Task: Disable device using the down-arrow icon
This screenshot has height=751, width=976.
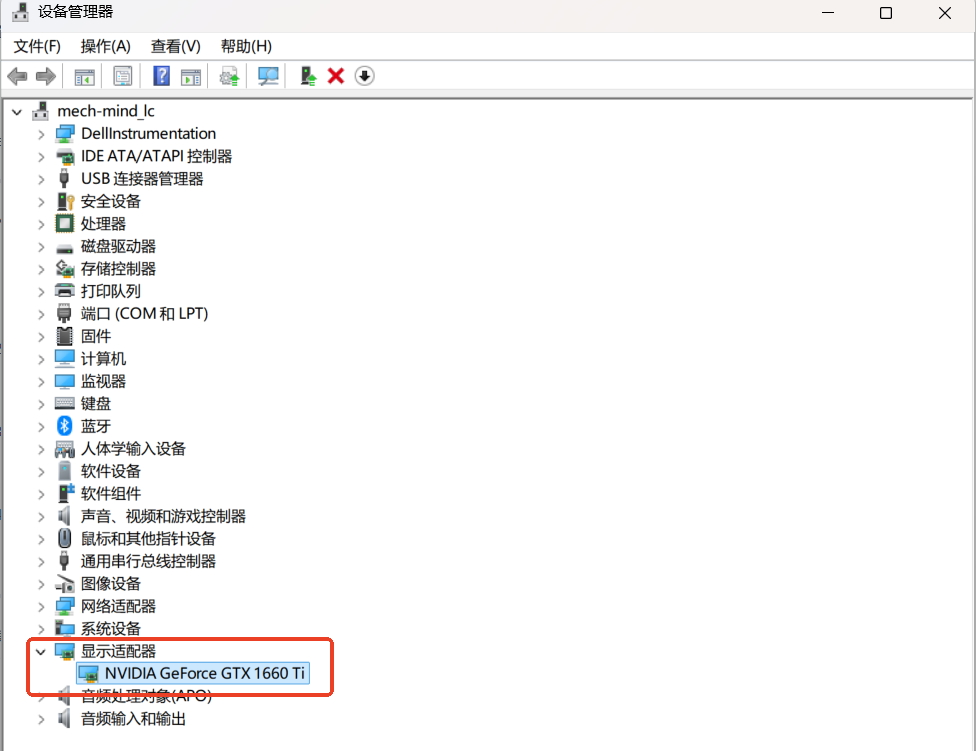Action: (364, 76)
